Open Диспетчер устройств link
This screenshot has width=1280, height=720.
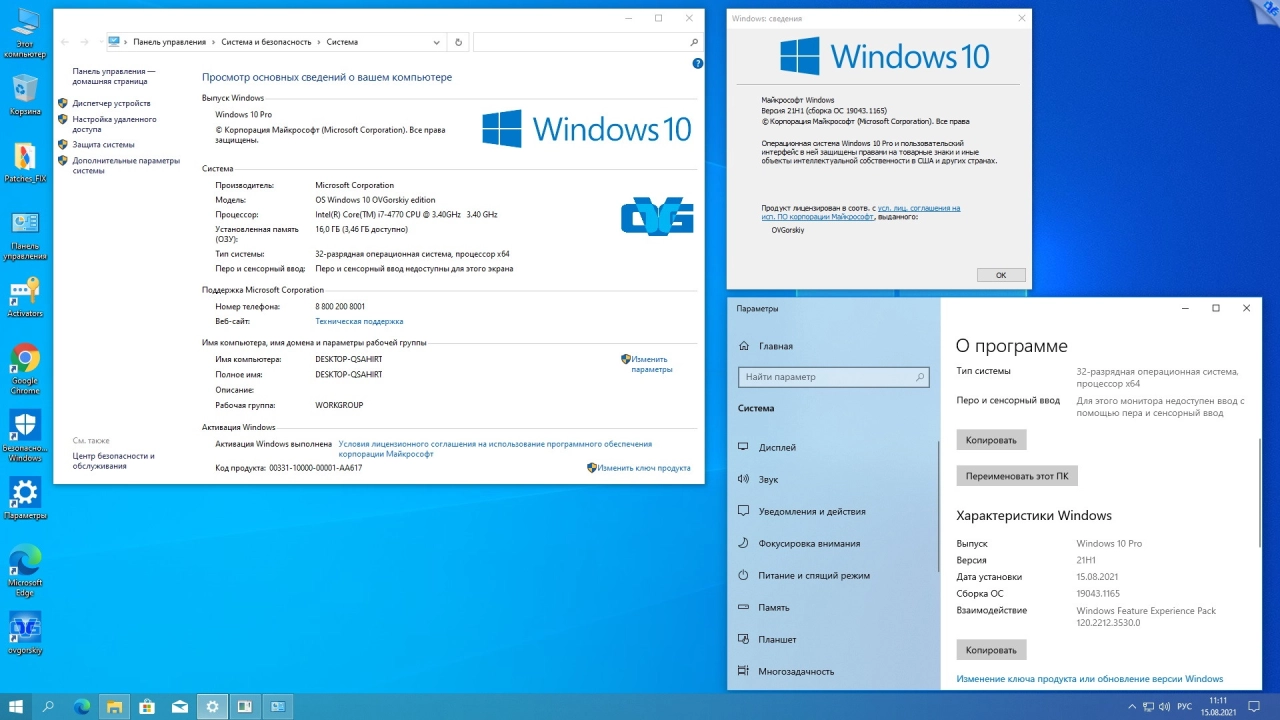111,103
